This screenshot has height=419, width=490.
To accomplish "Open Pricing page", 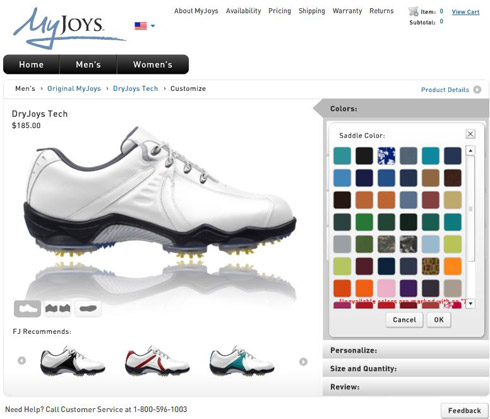I will pos(280,11).
